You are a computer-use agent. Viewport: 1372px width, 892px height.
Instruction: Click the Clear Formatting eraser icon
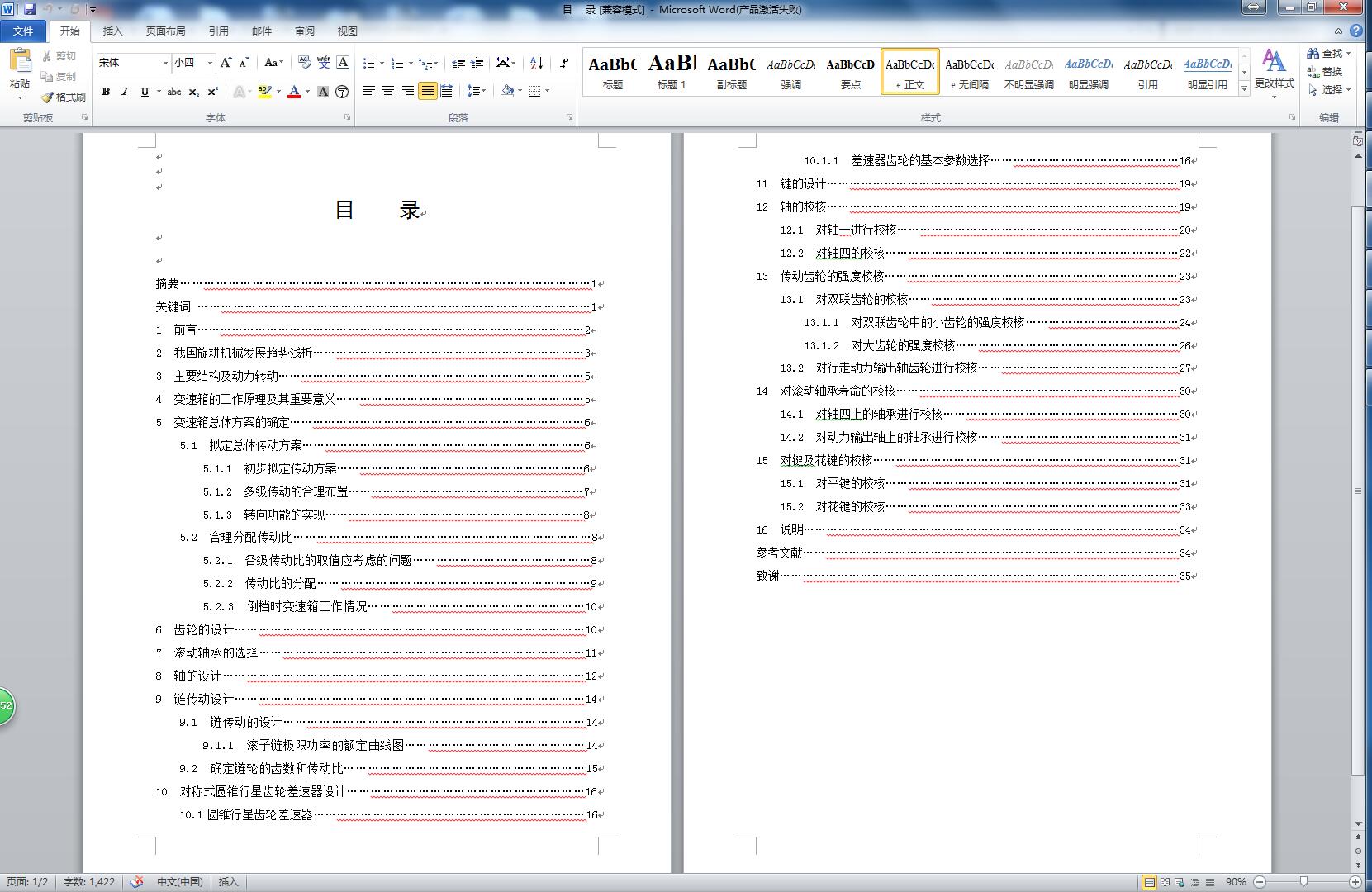click(305, 63)
